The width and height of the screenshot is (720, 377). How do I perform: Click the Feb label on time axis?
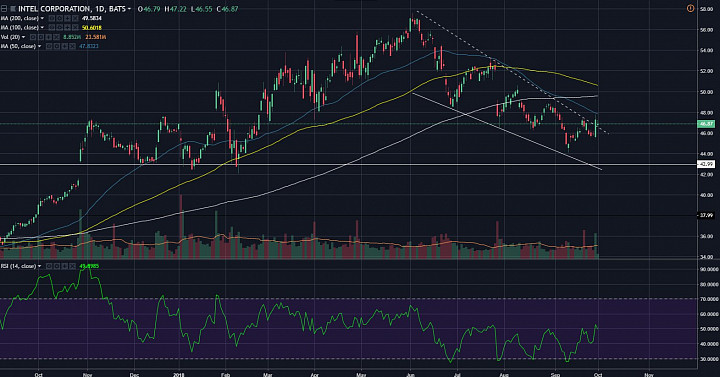(225, 374)
